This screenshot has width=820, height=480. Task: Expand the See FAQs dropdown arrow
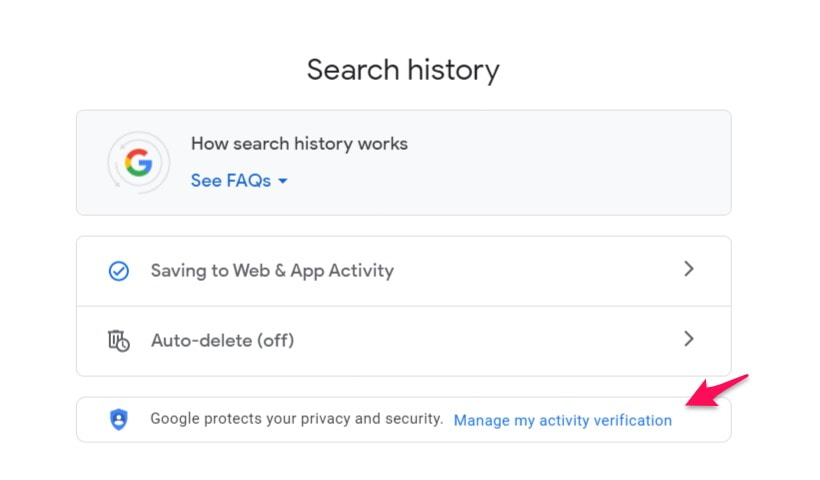tap(283, 181)
